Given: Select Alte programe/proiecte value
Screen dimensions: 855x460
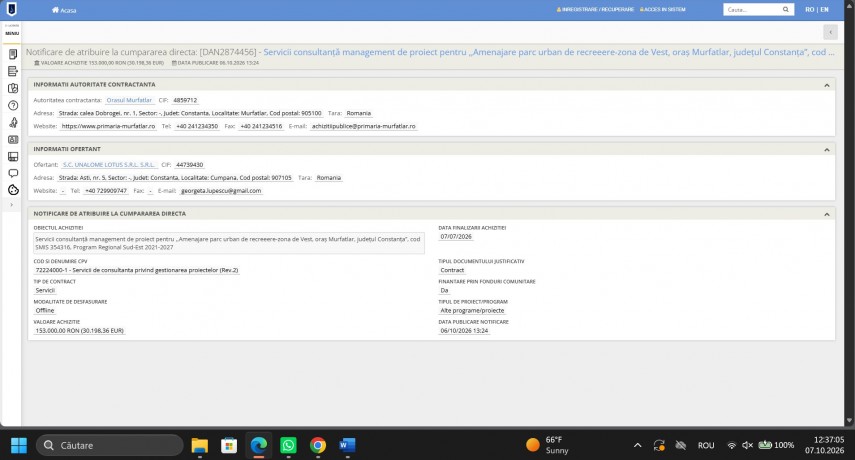Looking at the screenshot, I should coord(472,310).
